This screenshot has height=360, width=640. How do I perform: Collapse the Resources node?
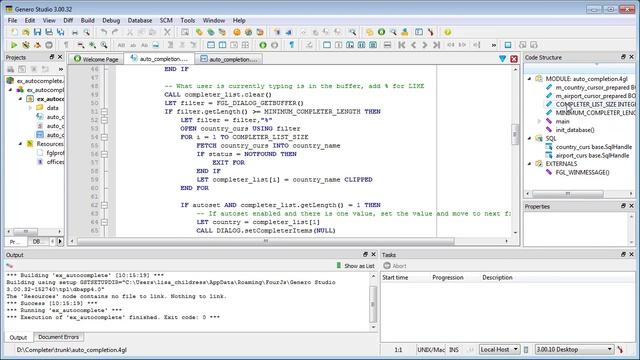pos(20,144)
